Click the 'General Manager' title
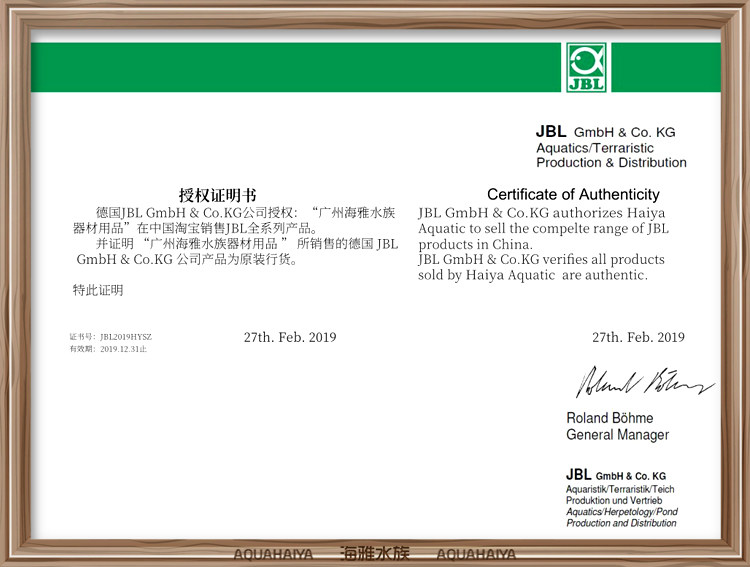This screenshot has width=750, height=567. pos(618,435)
